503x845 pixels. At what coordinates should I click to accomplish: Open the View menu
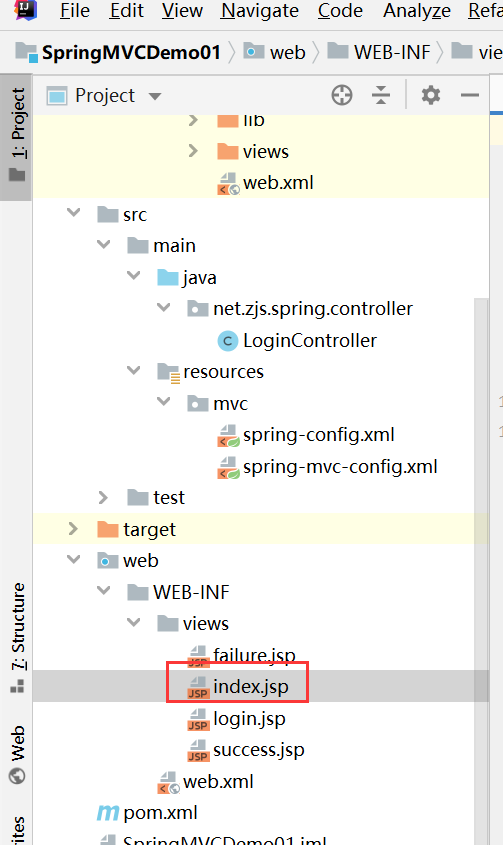pyautogui.click(x=182, y=11)
